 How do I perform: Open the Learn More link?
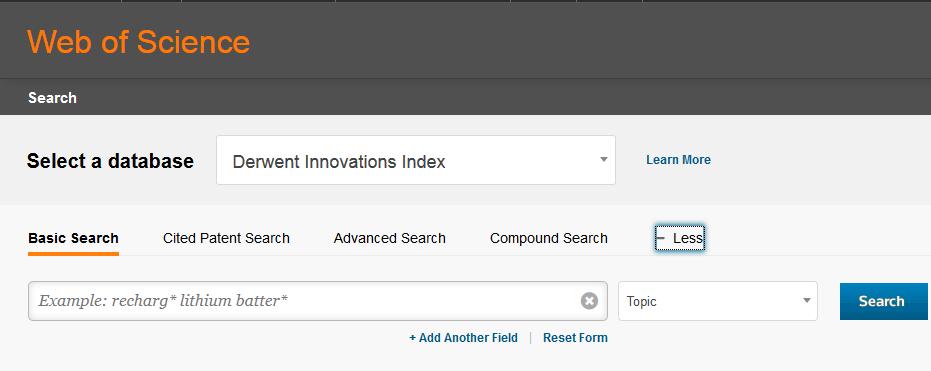[678, 160]
